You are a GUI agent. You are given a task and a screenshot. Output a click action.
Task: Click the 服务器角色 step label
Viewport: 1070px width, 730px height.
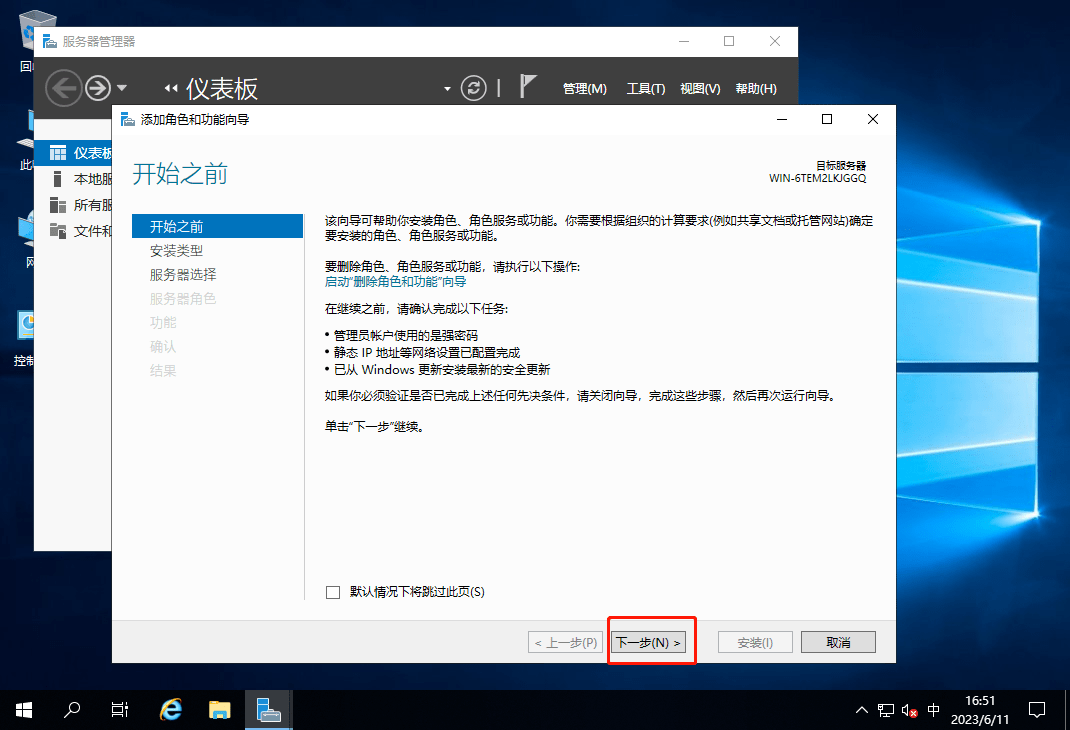(x=183, y=299)
